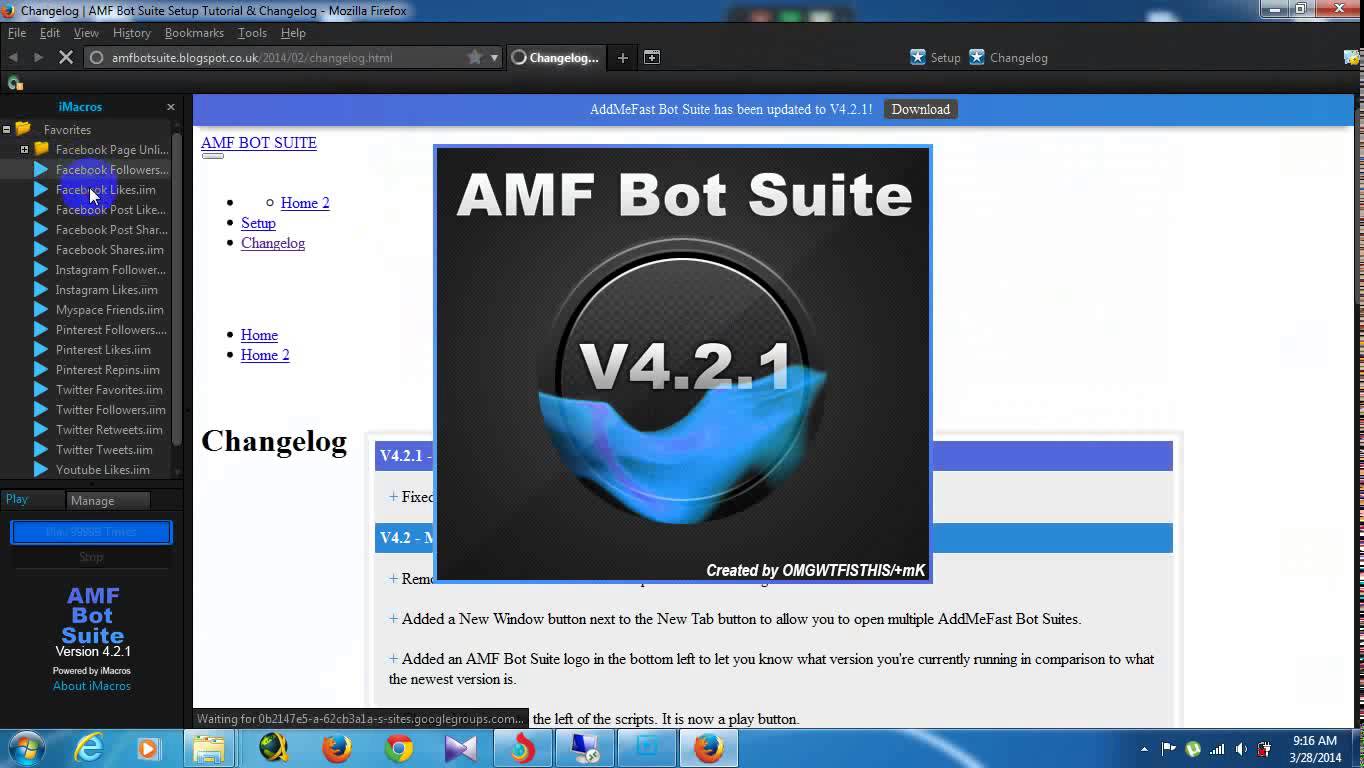The width and height of the screenshot is (1364, 768).
Task: Click play icon beside Youtube Likes.iim
Action: click(x=41, y=470)
